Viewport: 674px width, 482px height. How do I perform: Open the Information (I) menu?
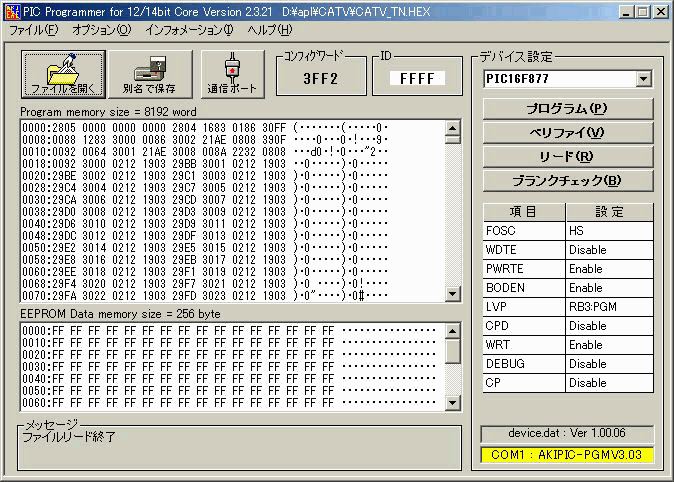click(x=189, y=30)
